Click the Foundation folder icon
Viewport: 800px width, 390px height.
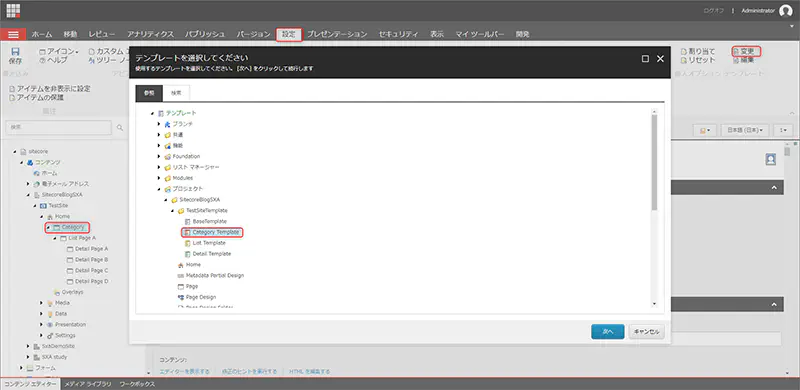pyautogui.click(x=167, y=156)
